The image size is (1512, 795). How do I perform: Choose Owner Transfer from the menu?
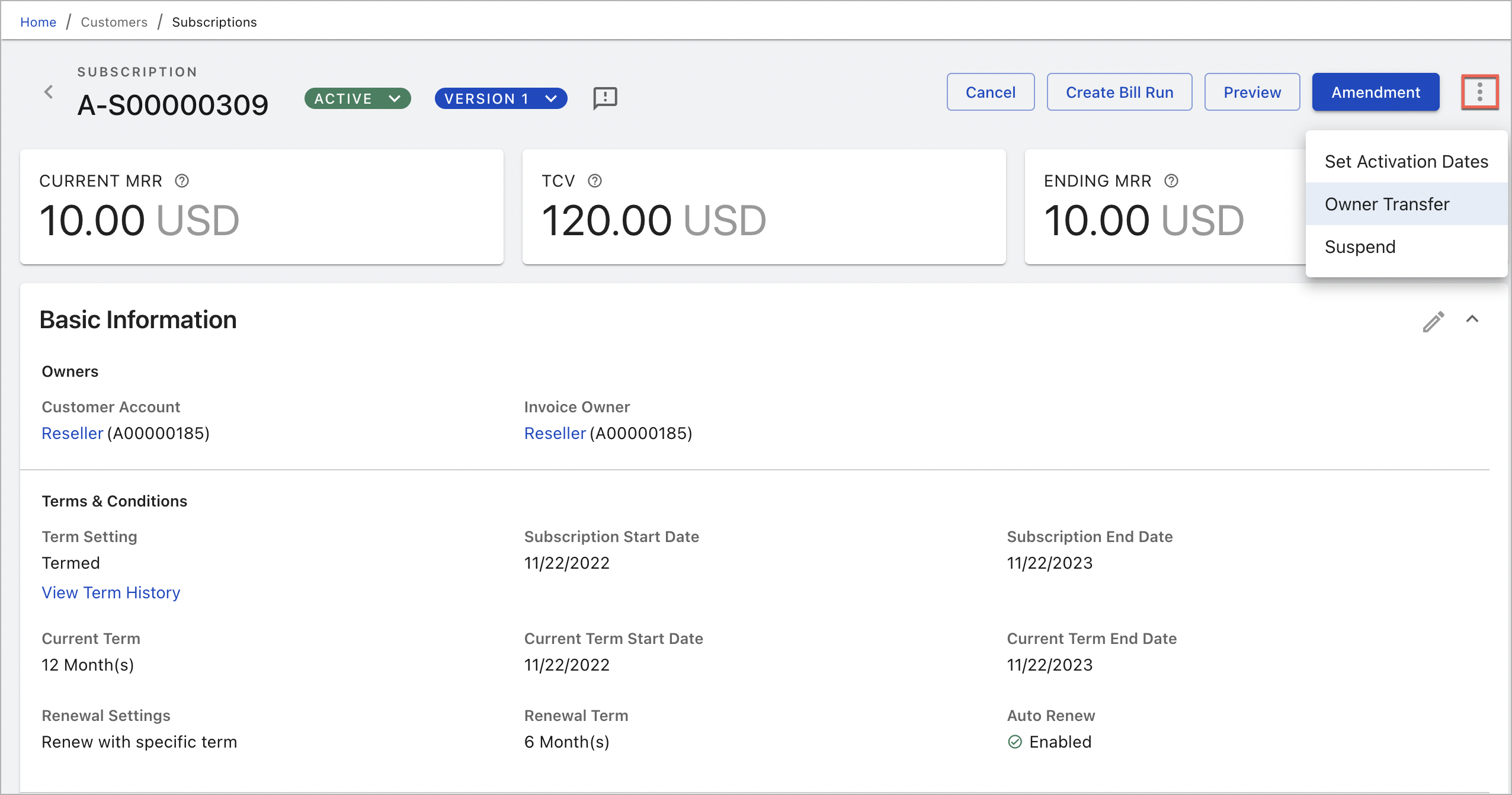1386,204
